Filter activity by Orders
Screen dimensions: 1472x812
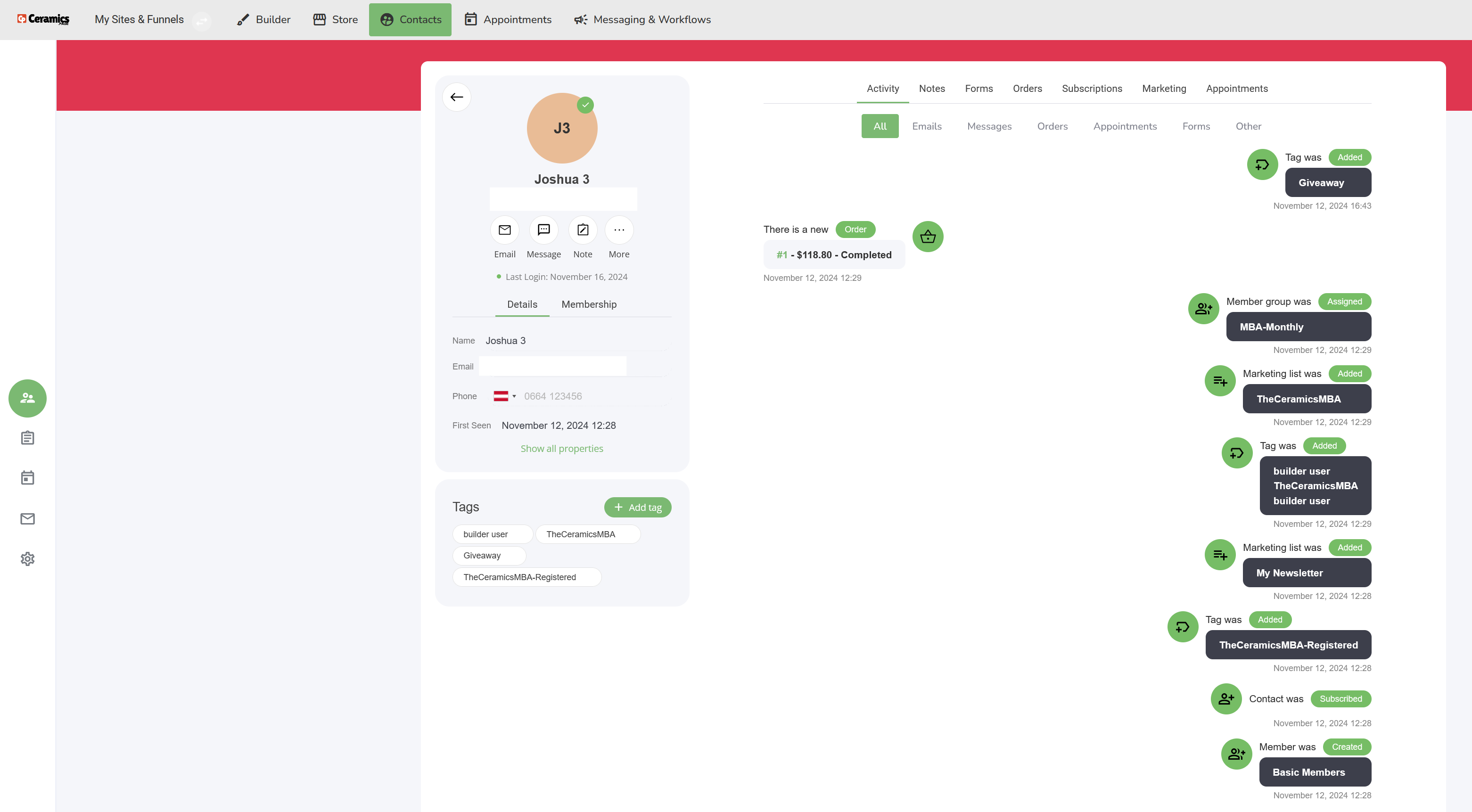(1053, 126)
